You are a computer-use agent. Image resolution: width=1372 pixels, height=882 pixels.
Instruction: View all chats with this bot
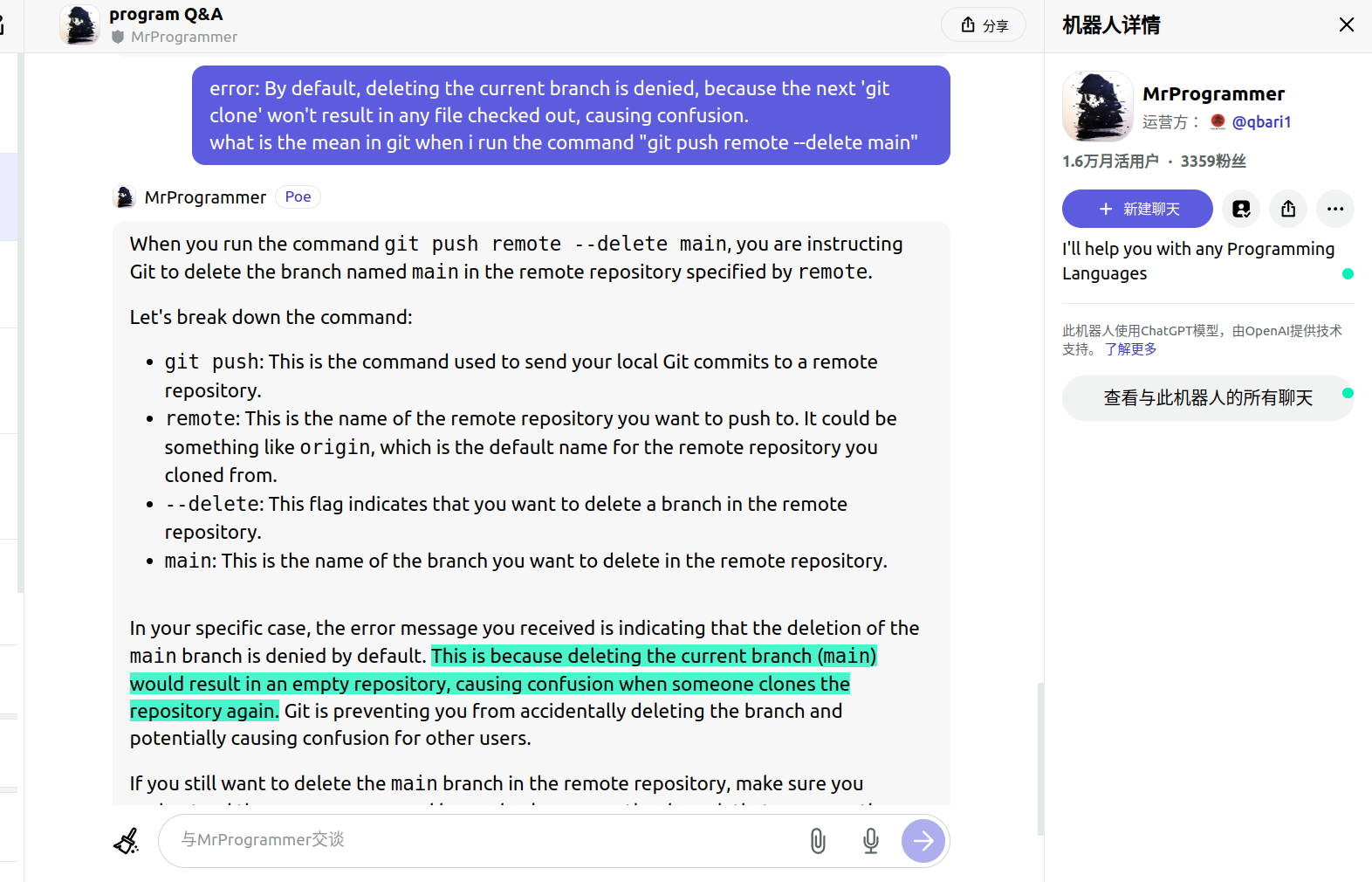1207,398
